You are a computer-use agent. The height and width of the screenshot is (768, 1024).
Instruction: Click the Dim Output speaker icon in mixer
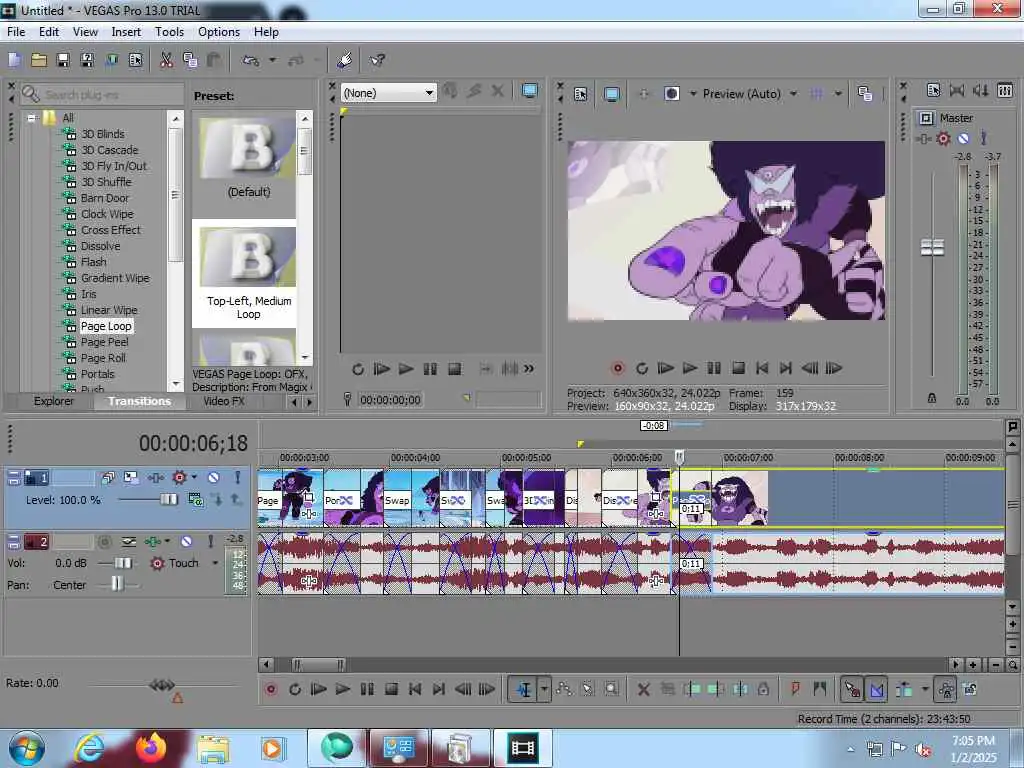(980, 90)
